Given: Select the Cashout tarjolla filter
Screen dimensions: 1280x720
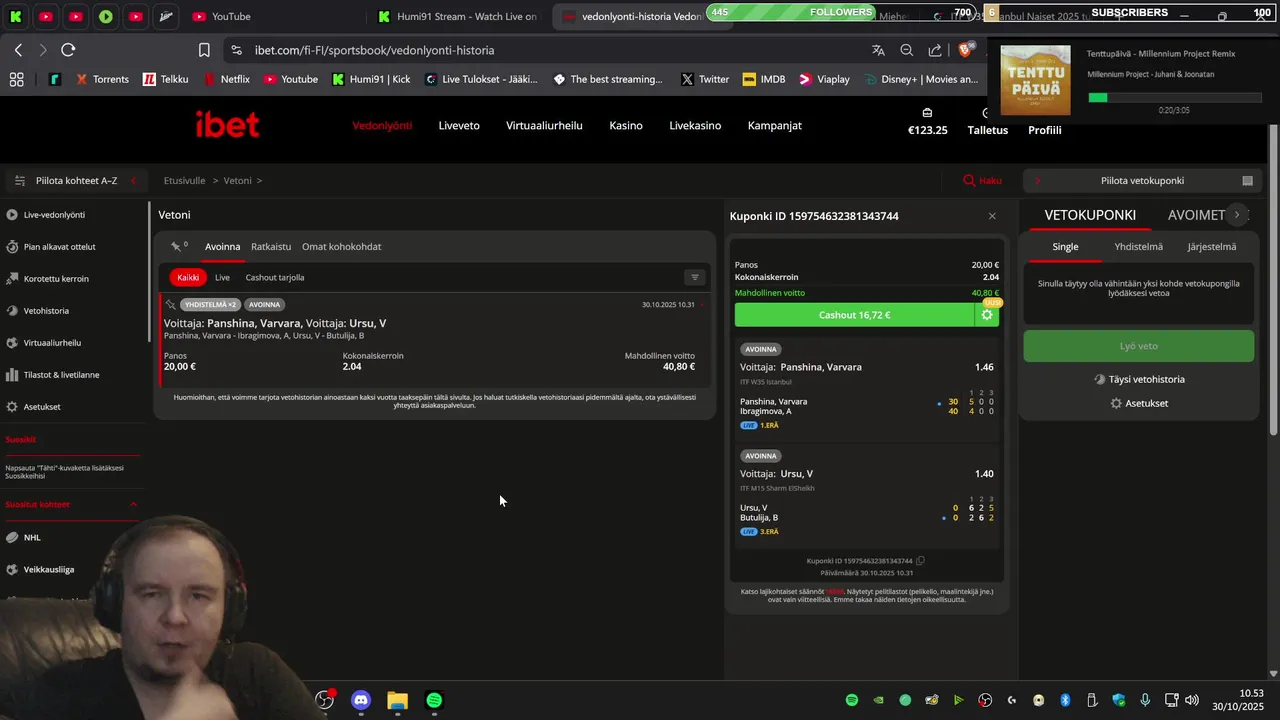Looking at the screenshot, I should click(275, 278).
